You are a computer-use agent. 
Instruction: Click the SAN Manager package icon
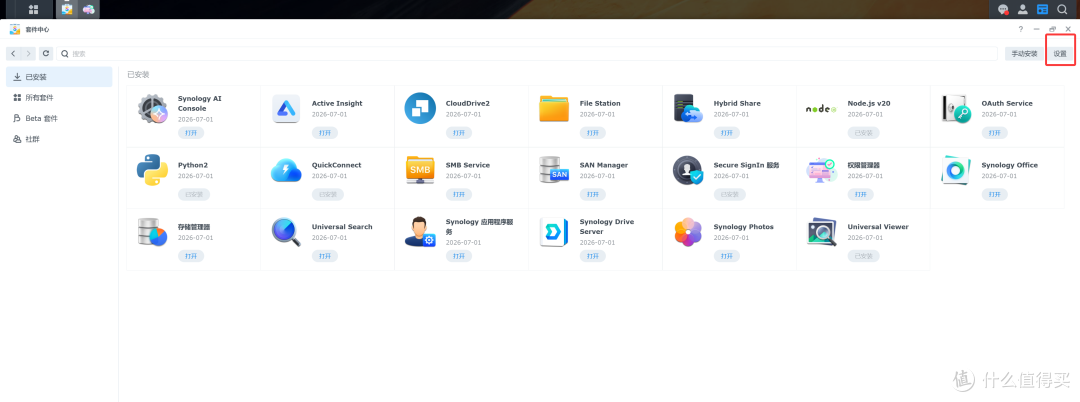(554, 170)
